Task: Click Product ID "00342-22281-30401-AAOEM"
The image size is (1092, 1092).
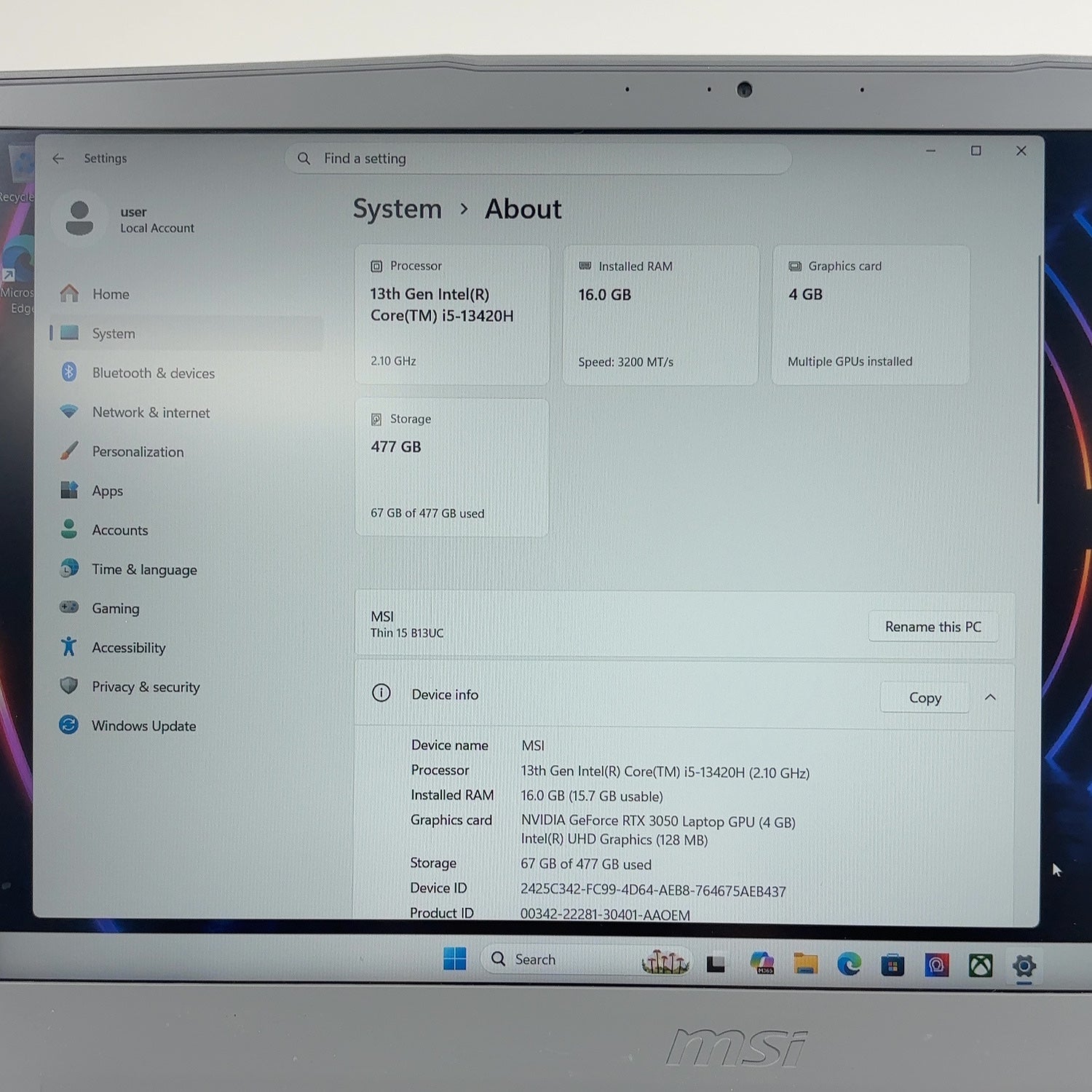Action: pyautogui.click(x=605, y=915)
